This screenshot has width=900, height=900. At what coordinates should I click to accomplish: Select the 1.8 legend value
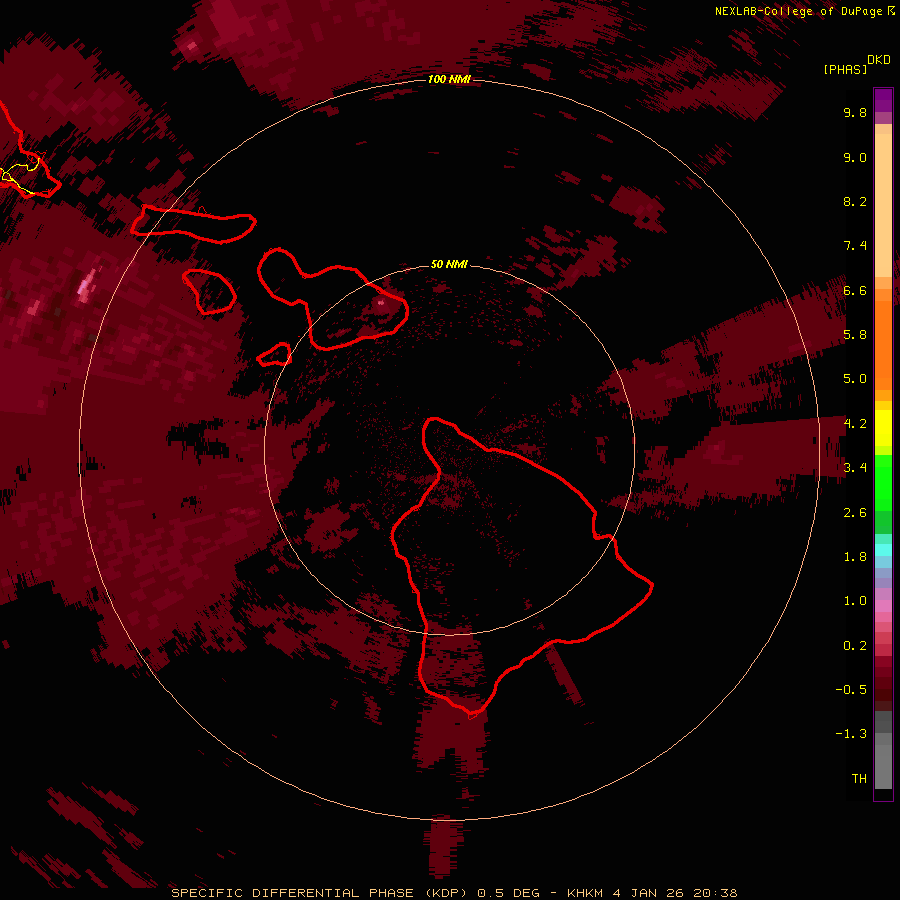(855, 557)
